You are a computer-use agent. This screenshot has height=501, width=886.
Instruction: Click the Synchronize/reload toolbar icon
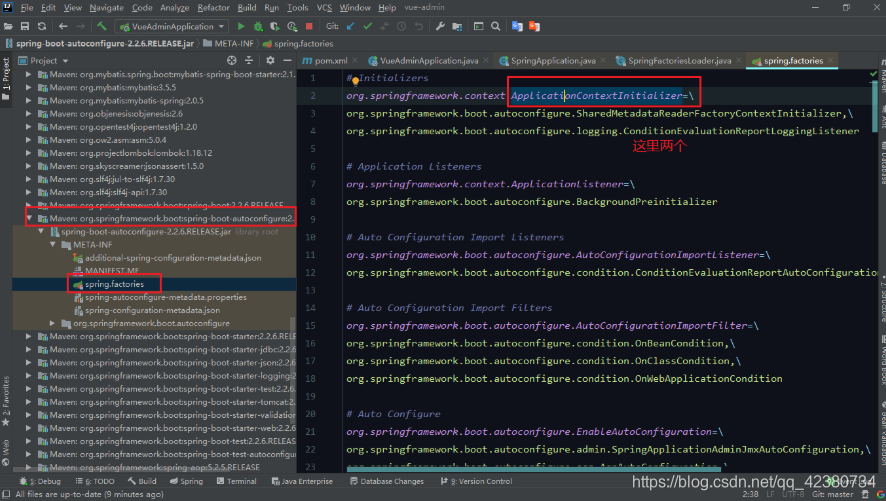pyautogui.click(x=42, y=27)
